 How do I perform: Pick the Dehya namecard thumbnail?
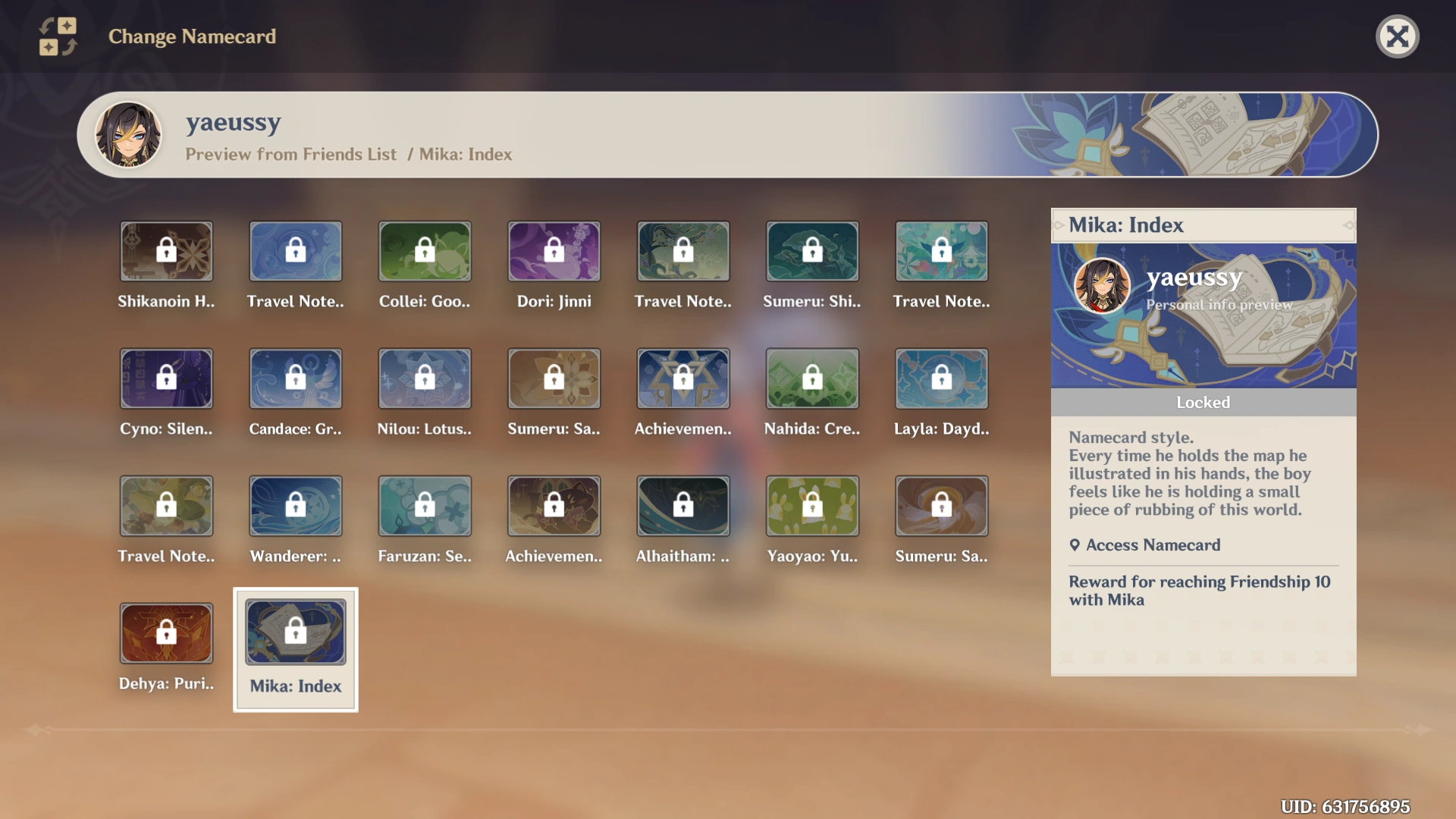(x=166, y=633)
